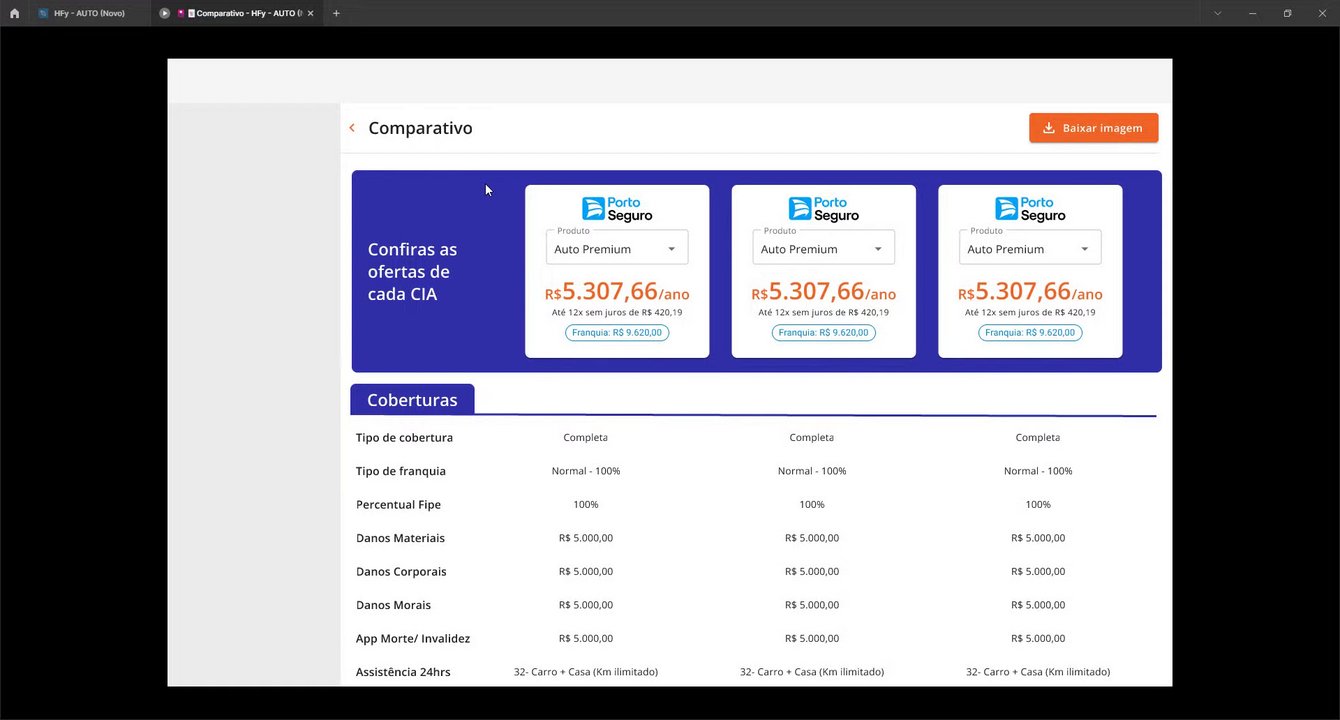1340x720 pixels.
Task: Click third column Assistência 32- Carro + Casa value
Action: click(1038, 672)
